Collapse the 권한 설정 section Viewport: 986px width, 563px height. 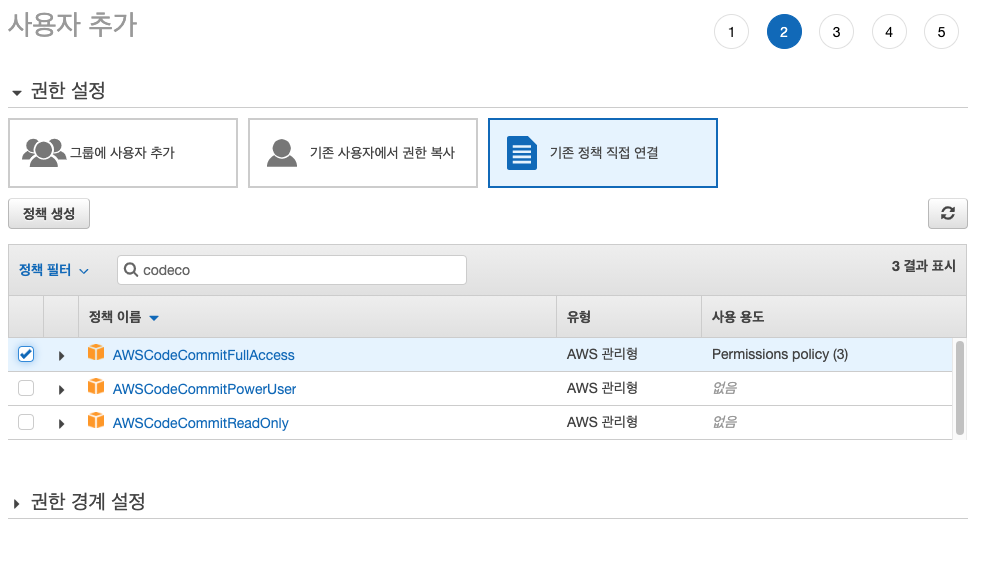pos(17,92)
